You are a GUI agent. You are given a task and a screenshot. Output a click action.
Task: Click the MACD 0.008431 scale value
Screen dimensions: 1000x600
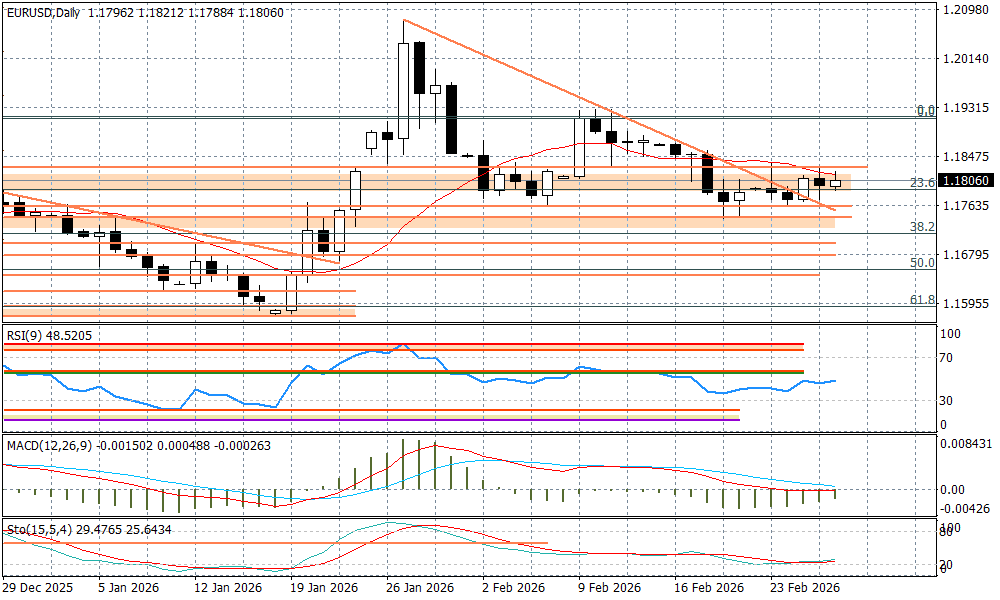coord(965,444)
